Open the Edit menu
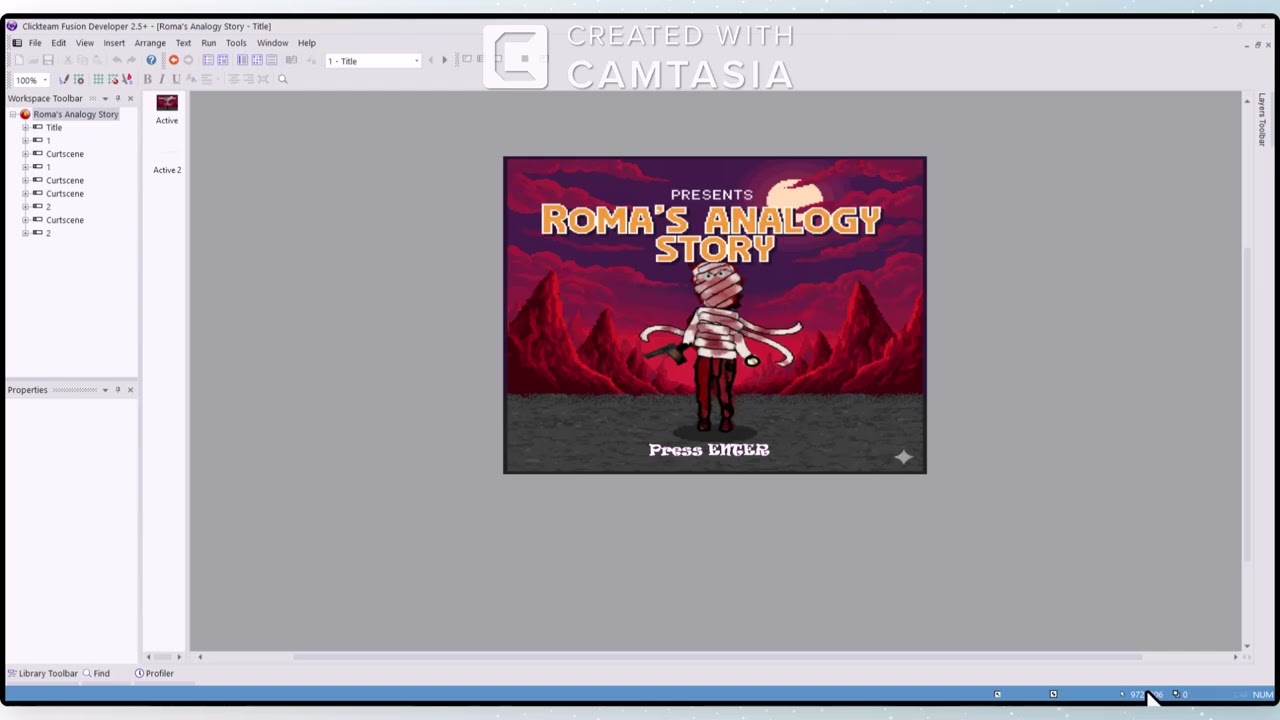Viewport: 1280px width, 720px height. 59,43
